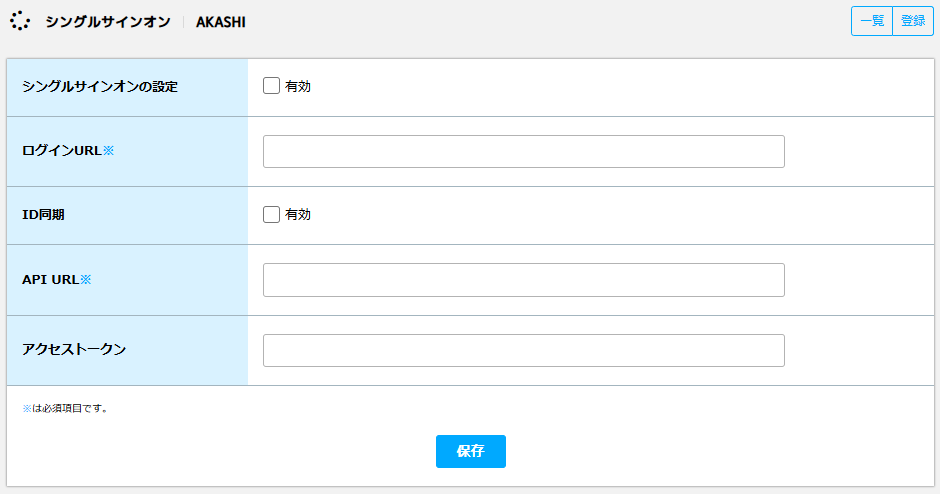Save settings with the 保存 button
This screenshot has height=494, width=940.
[471, 451]
